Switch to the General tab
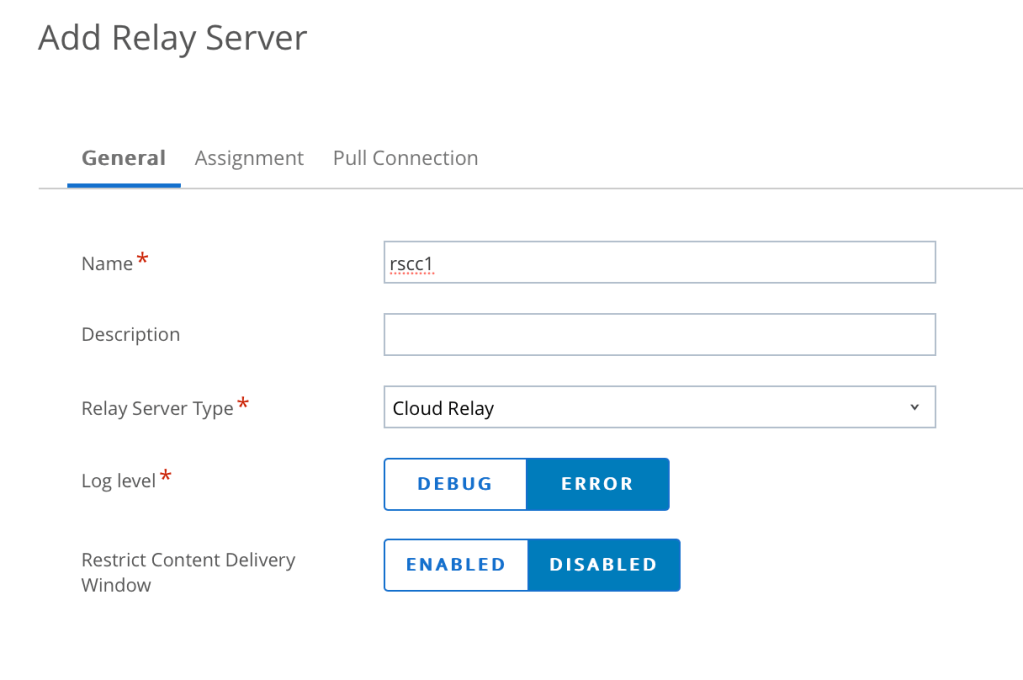Screen dimensions: 1023x680 (x=123, y=158)
